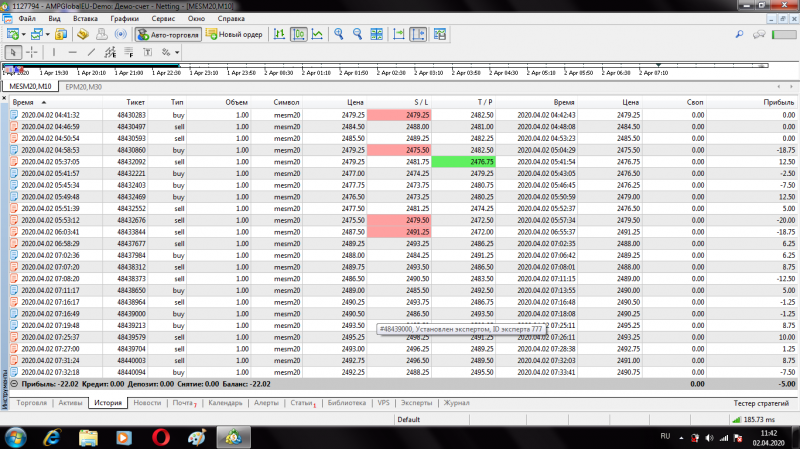Open the Вид menu
Viewport: 800px width, 449px height.
[x=55, y=18]
